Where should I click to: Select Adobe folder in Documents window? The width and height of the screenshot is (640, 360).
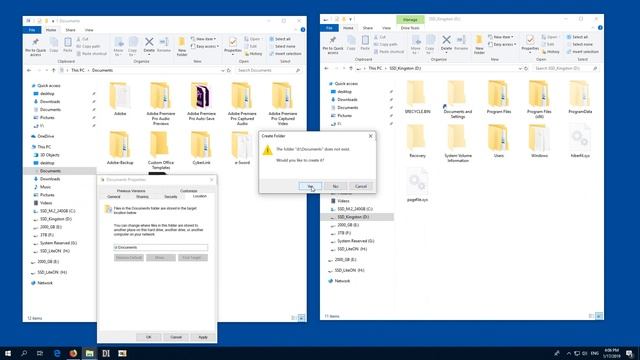coord(120,99)
